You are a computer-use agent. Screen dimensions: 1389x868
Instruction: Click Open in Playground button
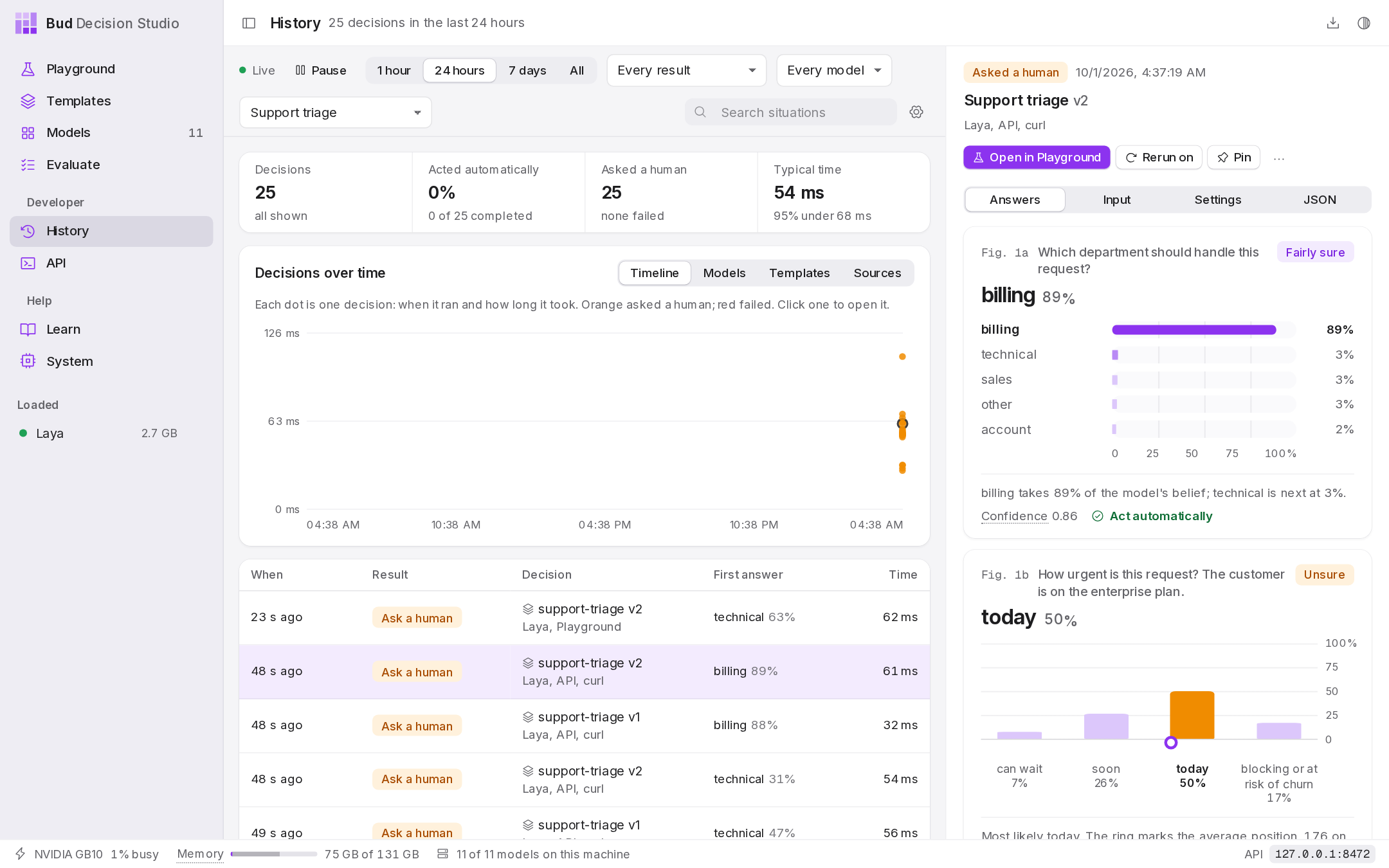pyautogui.click(x=1037, y=158)
